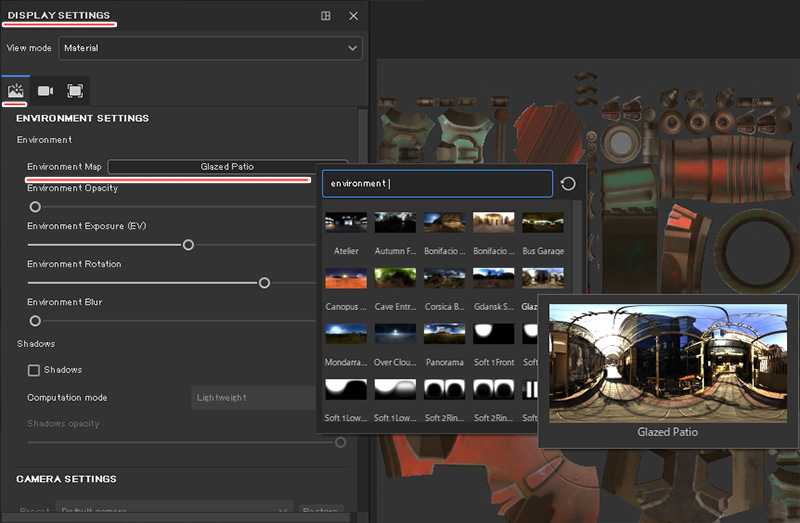Enable the Shadows checkbox

click(34, 370)
